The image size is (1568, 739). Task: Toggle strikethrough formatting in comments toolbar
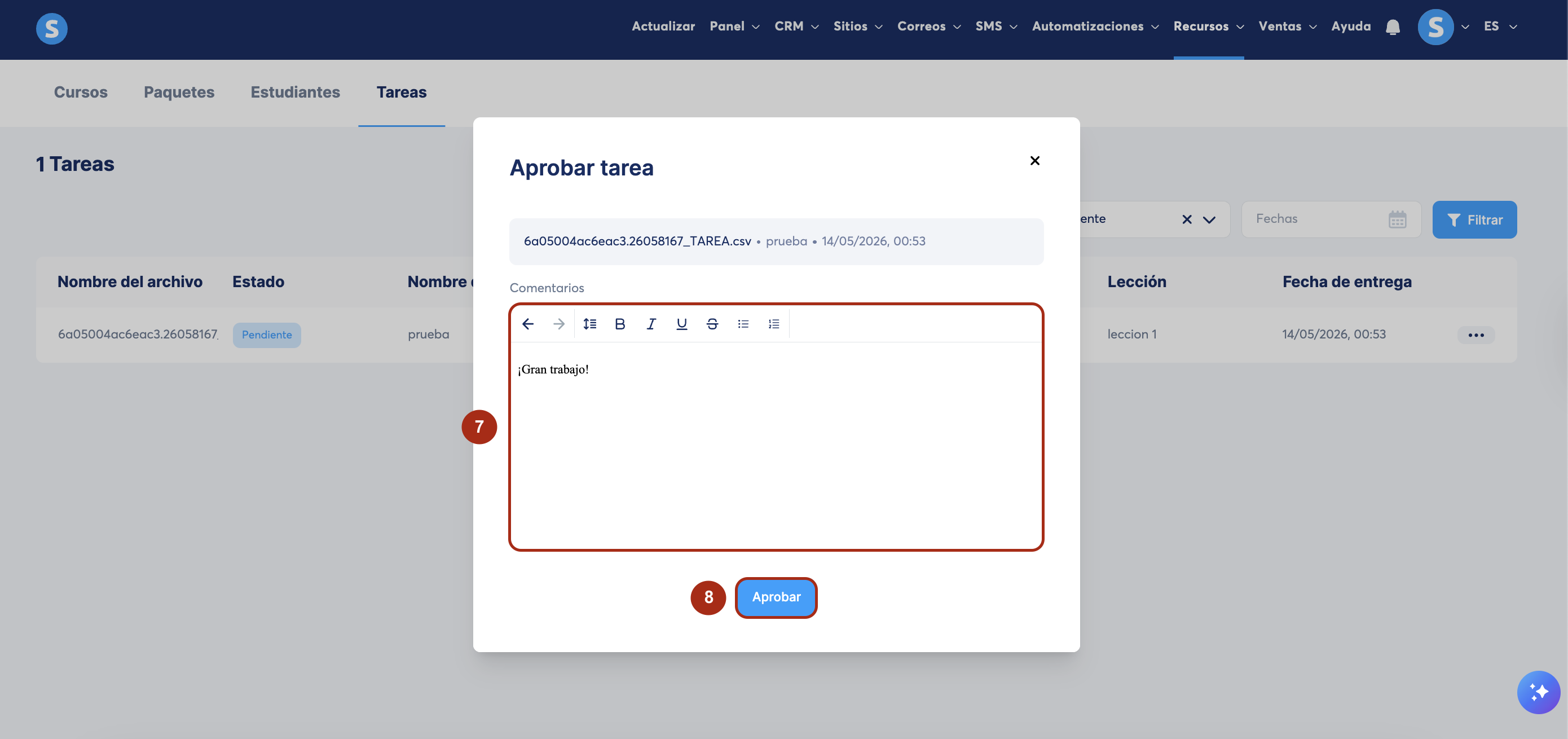click(712, 324)
